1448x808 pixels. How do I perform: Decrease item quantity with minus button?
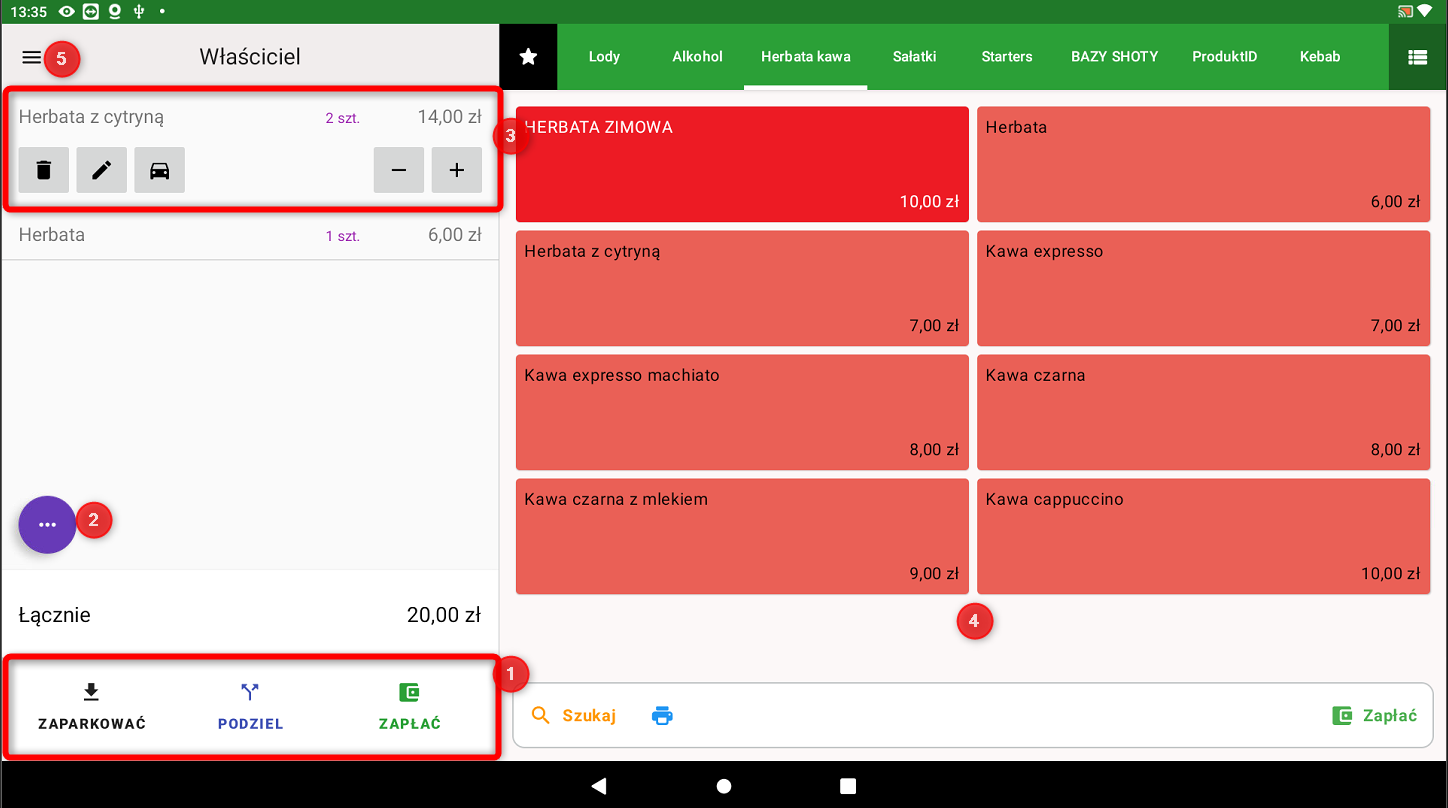tap(399, 170)
